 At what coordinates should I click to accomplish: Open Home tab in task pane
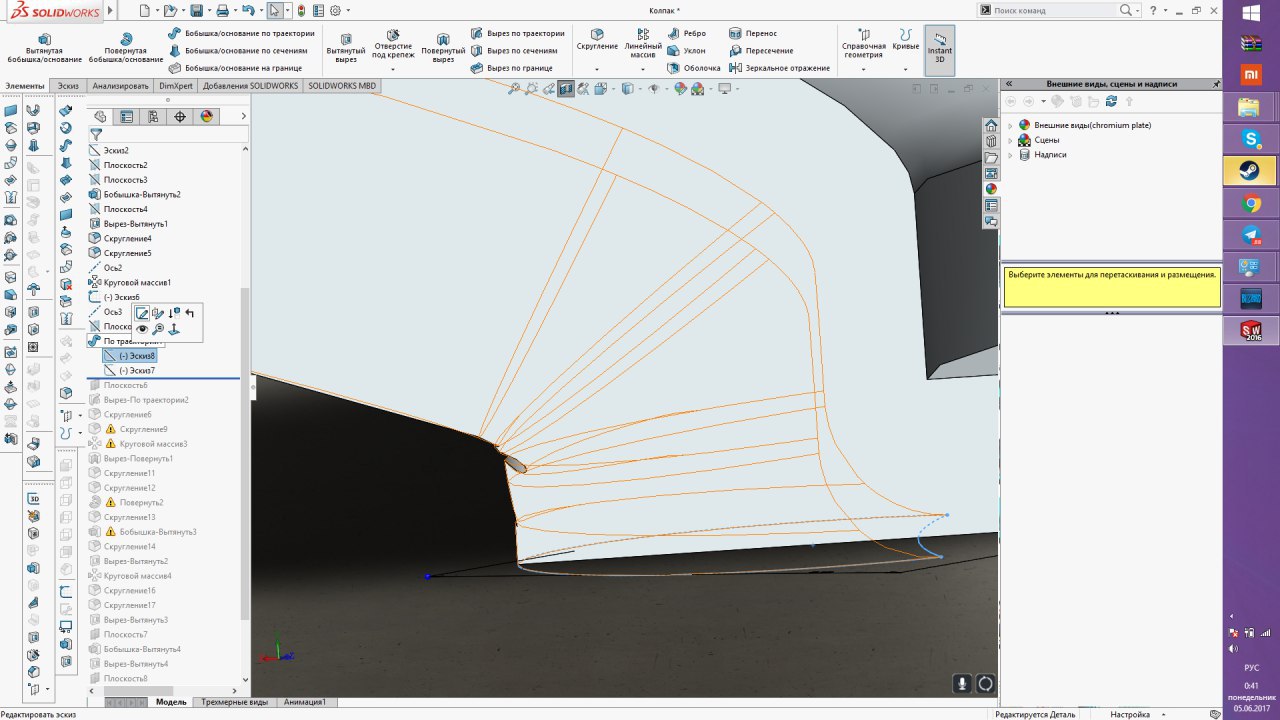[x=991, y=125]
